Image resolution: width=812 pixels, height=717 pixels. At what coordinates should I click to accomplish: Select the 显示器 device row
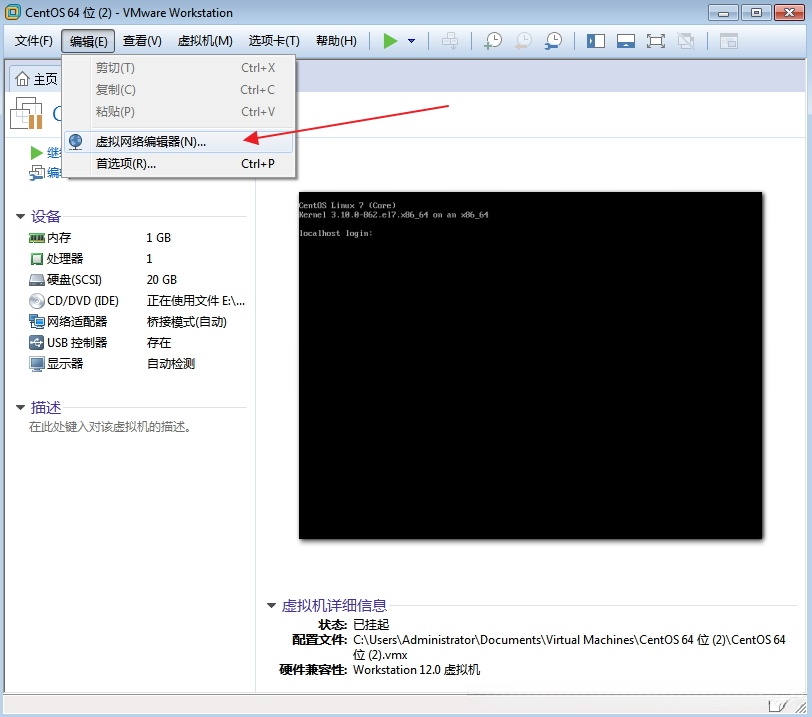[x=137, y=363]
